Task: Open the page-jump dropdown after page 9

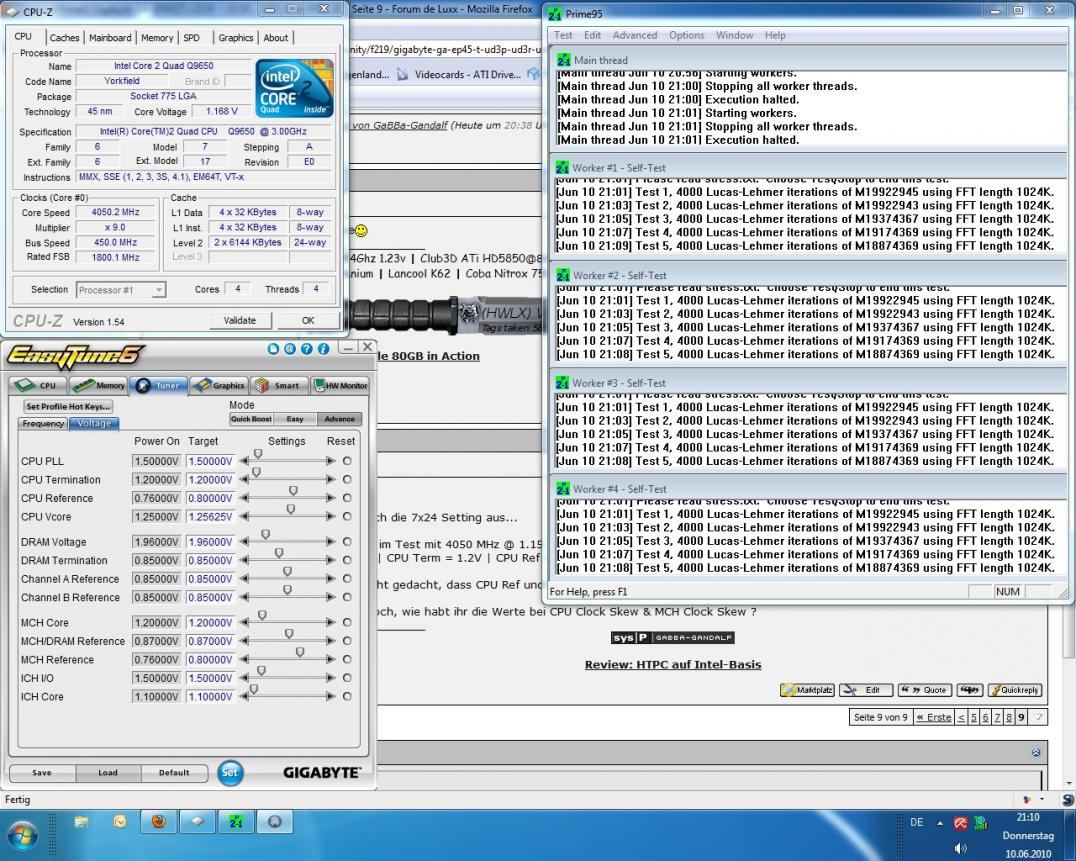Action: 1038,718
